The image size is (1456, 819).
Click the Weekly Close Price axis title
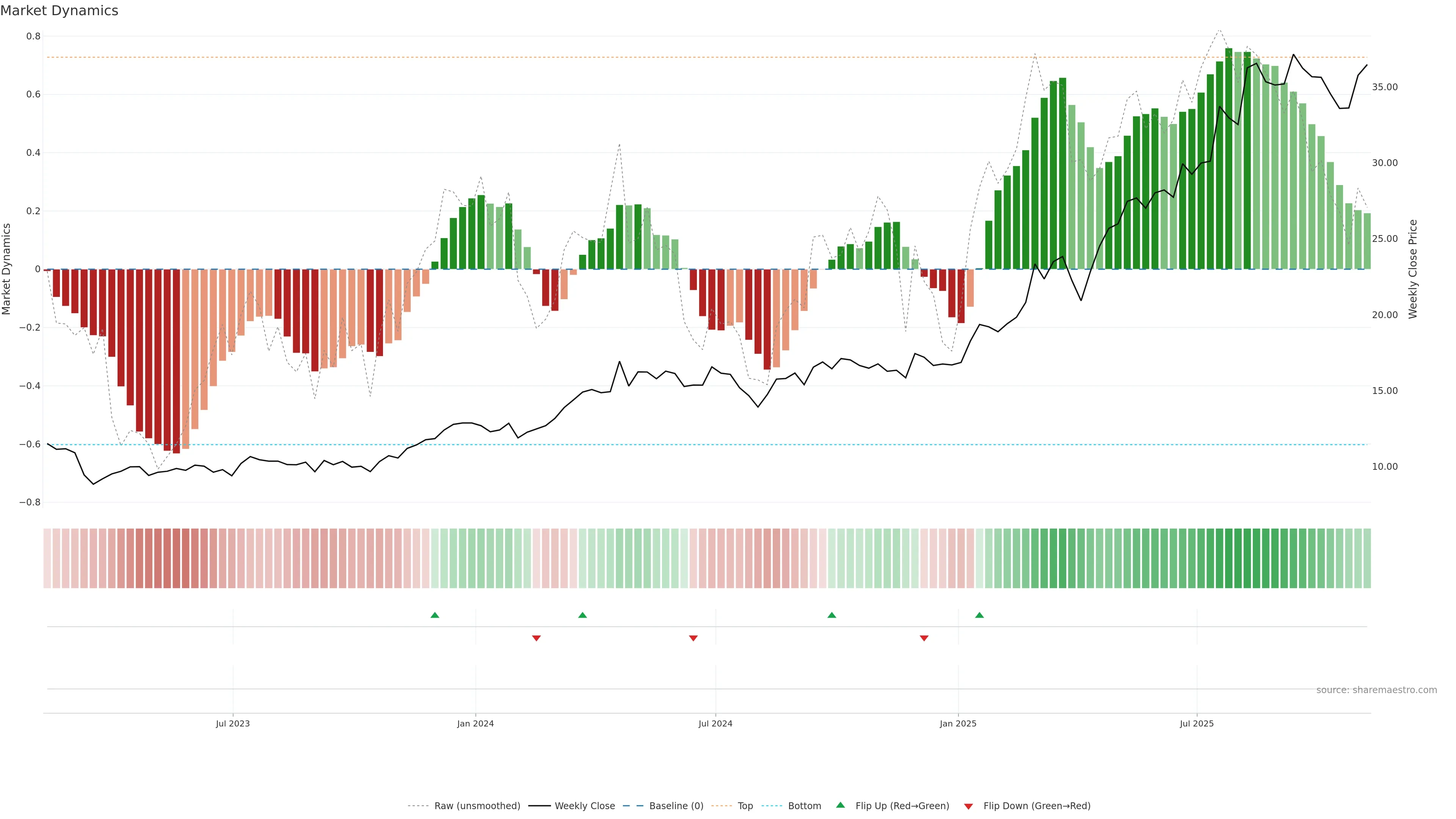1412,269
